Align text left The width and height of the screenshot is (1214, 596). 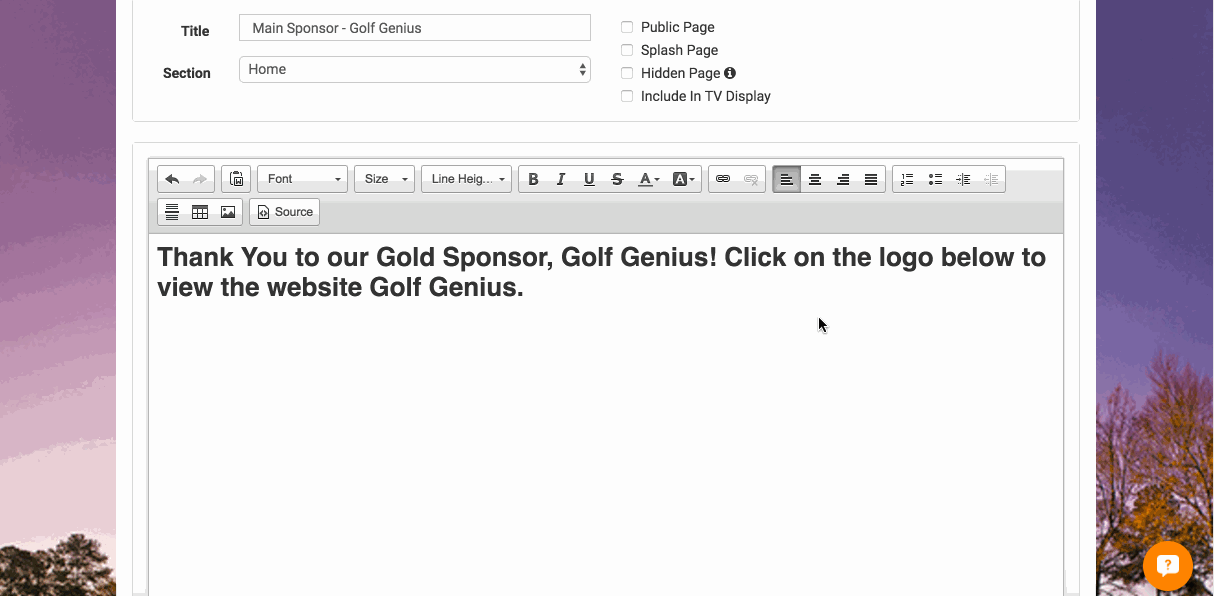click(787, 179)
